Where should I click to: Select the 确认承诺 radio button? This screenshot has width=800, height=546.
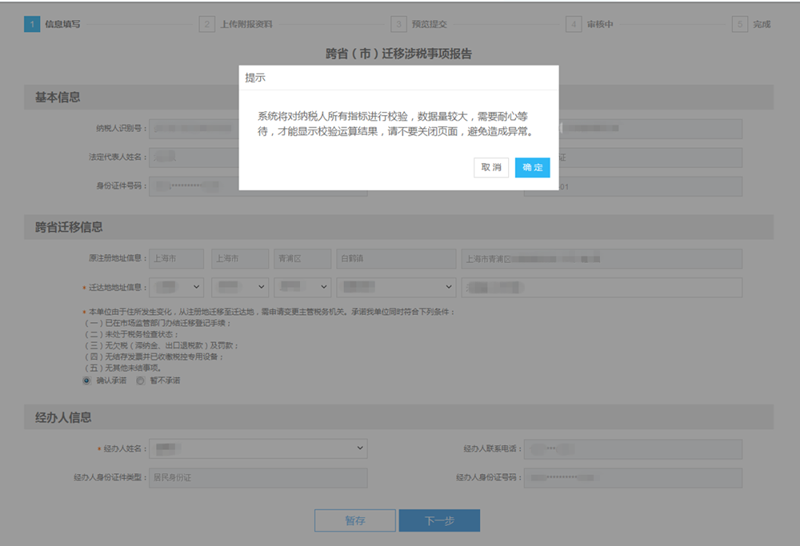(x=87, y=380)
